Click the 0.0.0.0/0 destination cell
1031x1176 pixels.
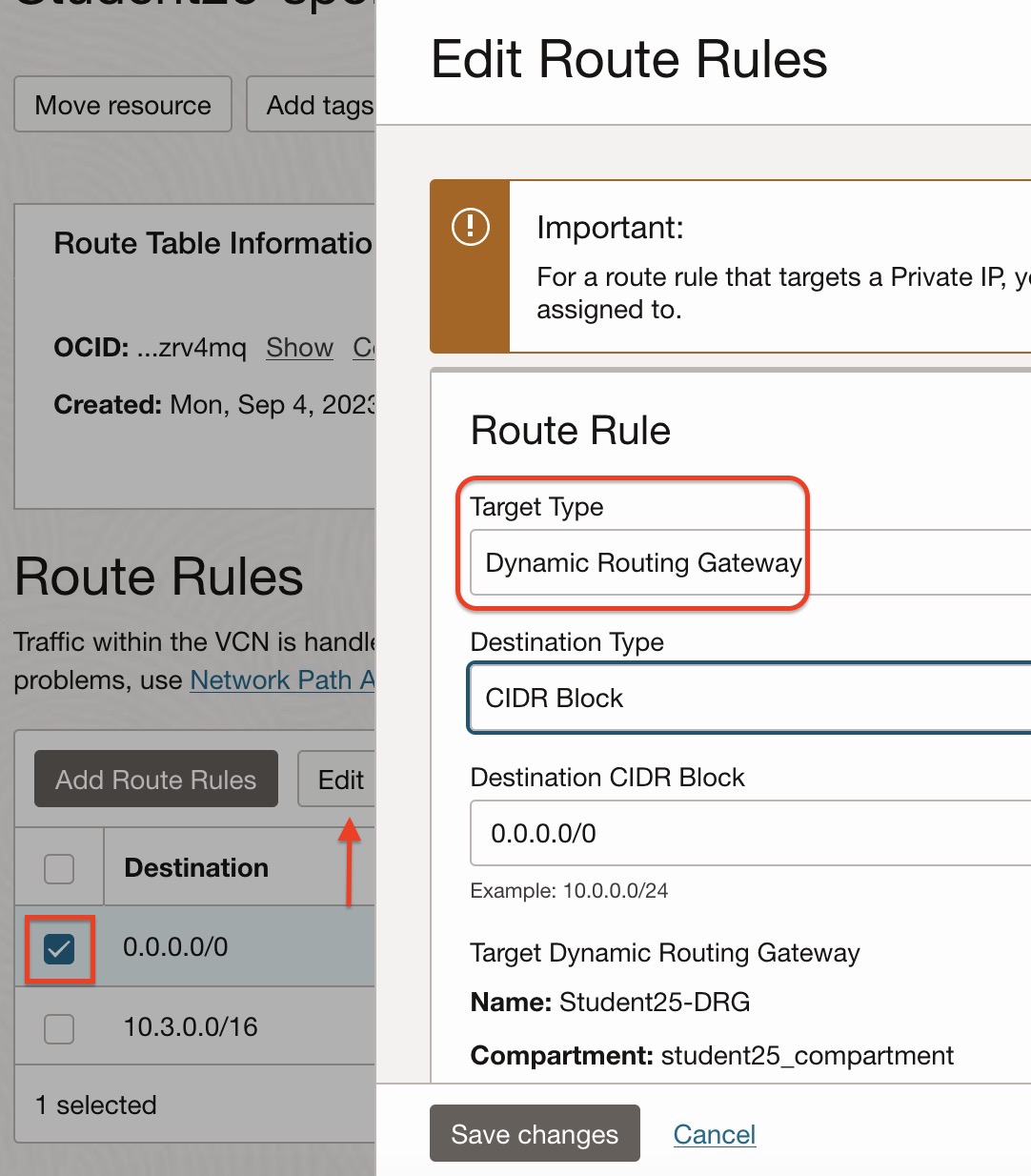pyautogui.click(x=175, y=947)
